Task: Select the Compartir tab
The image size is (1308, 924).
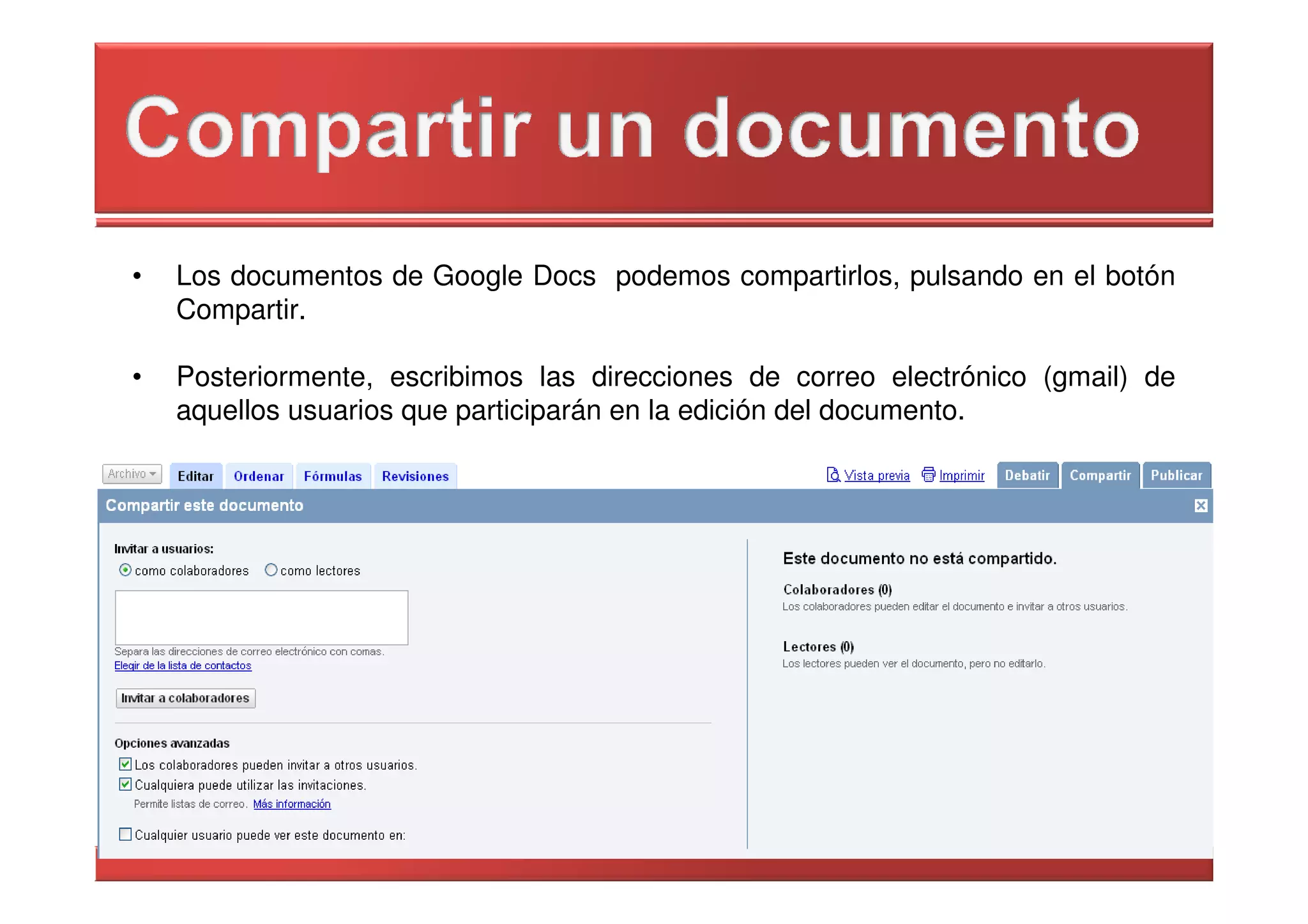Action: tap(1100, 475)
